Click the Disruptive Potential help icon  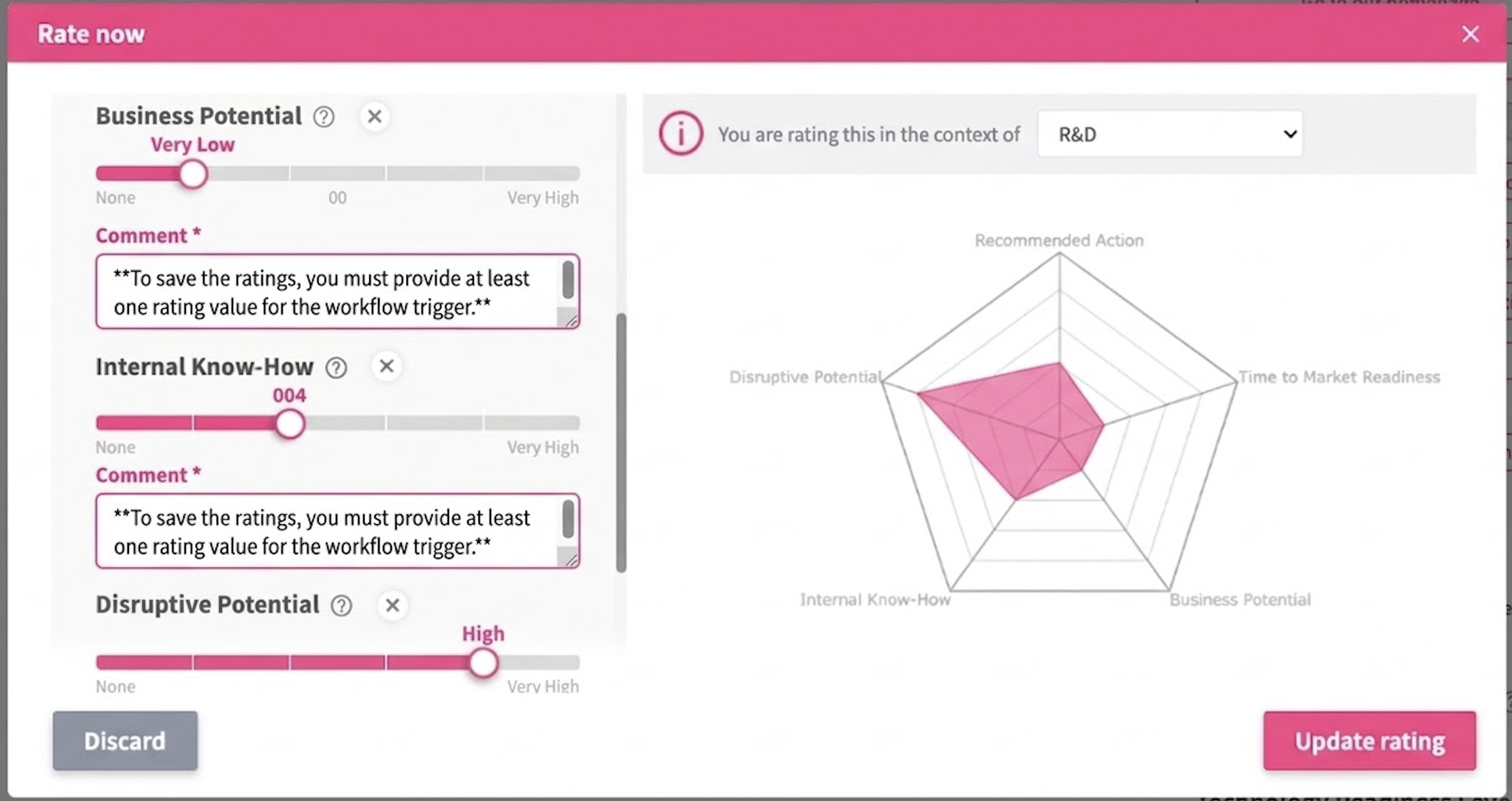pos(341,606)
